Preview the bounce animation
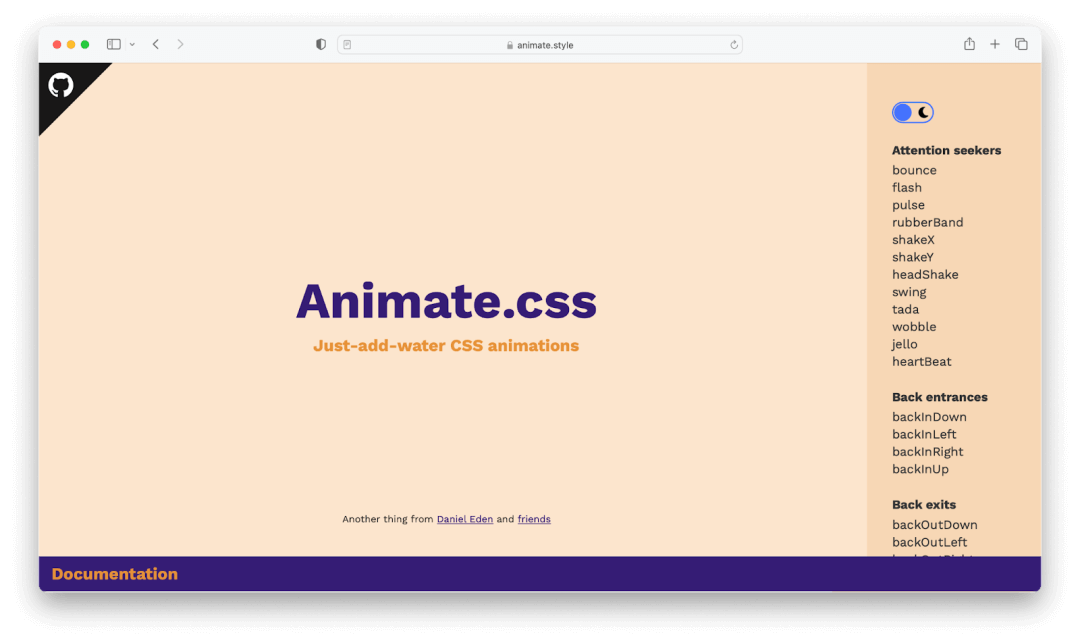Screen dimensions: 1080x643 point(914,170)
